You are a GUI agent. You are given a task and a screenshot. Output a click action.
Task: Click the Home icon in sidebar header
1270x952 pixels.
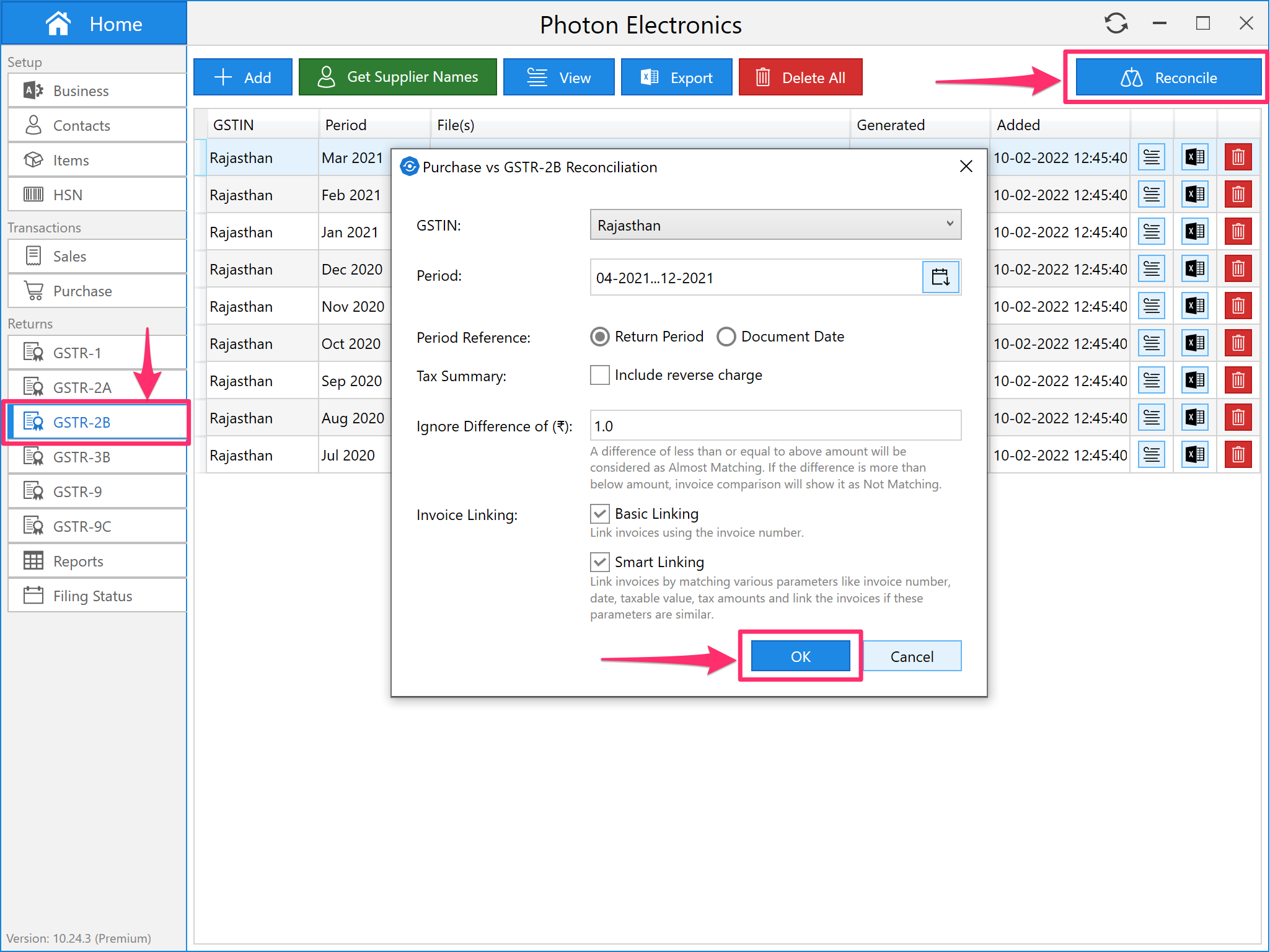(x=58, y=24)
